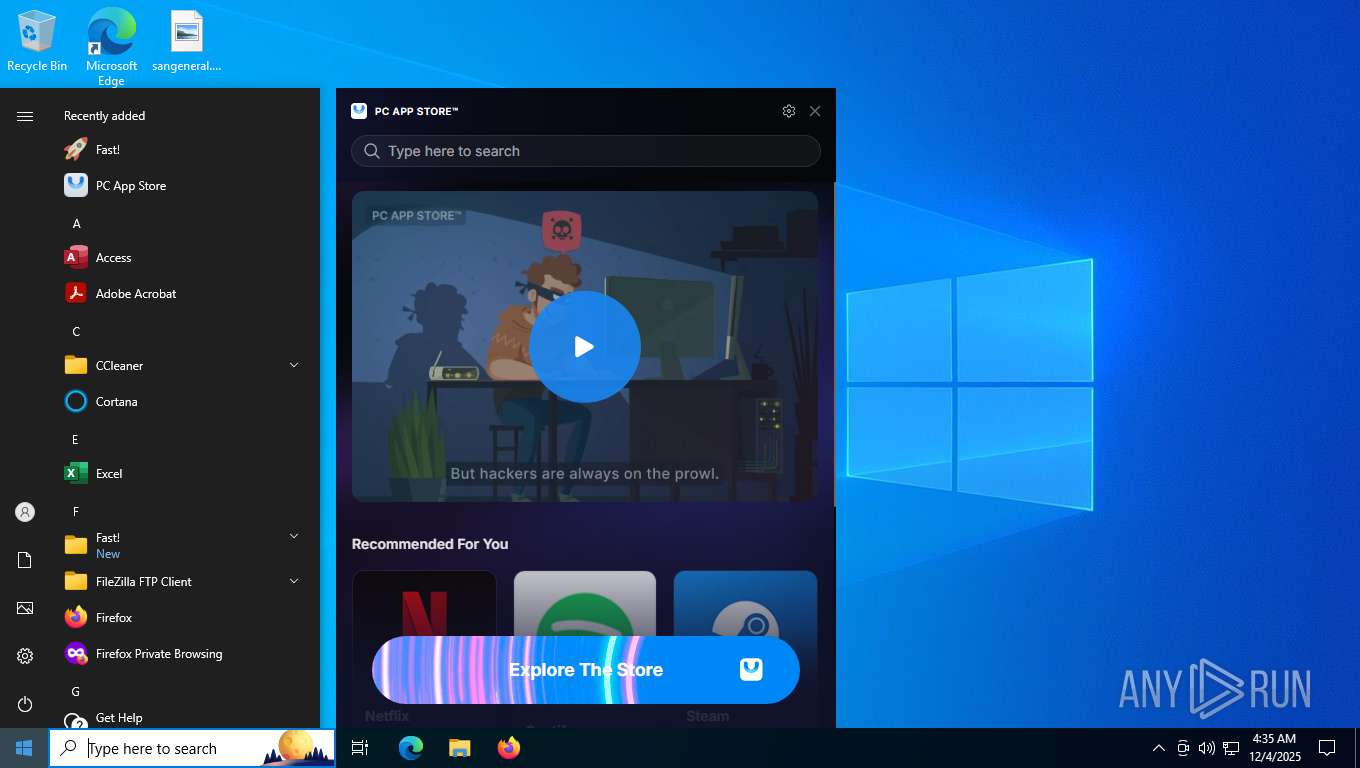Screen dimensions: 1360x768
Task: Open Documents from Start sidebar
Action: pyautogui.click(x=25, y=560)
